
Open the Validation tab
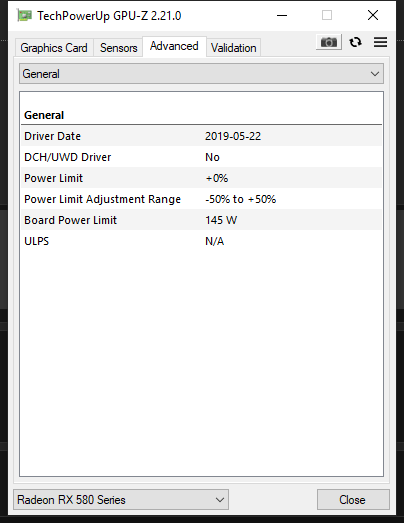234,48
